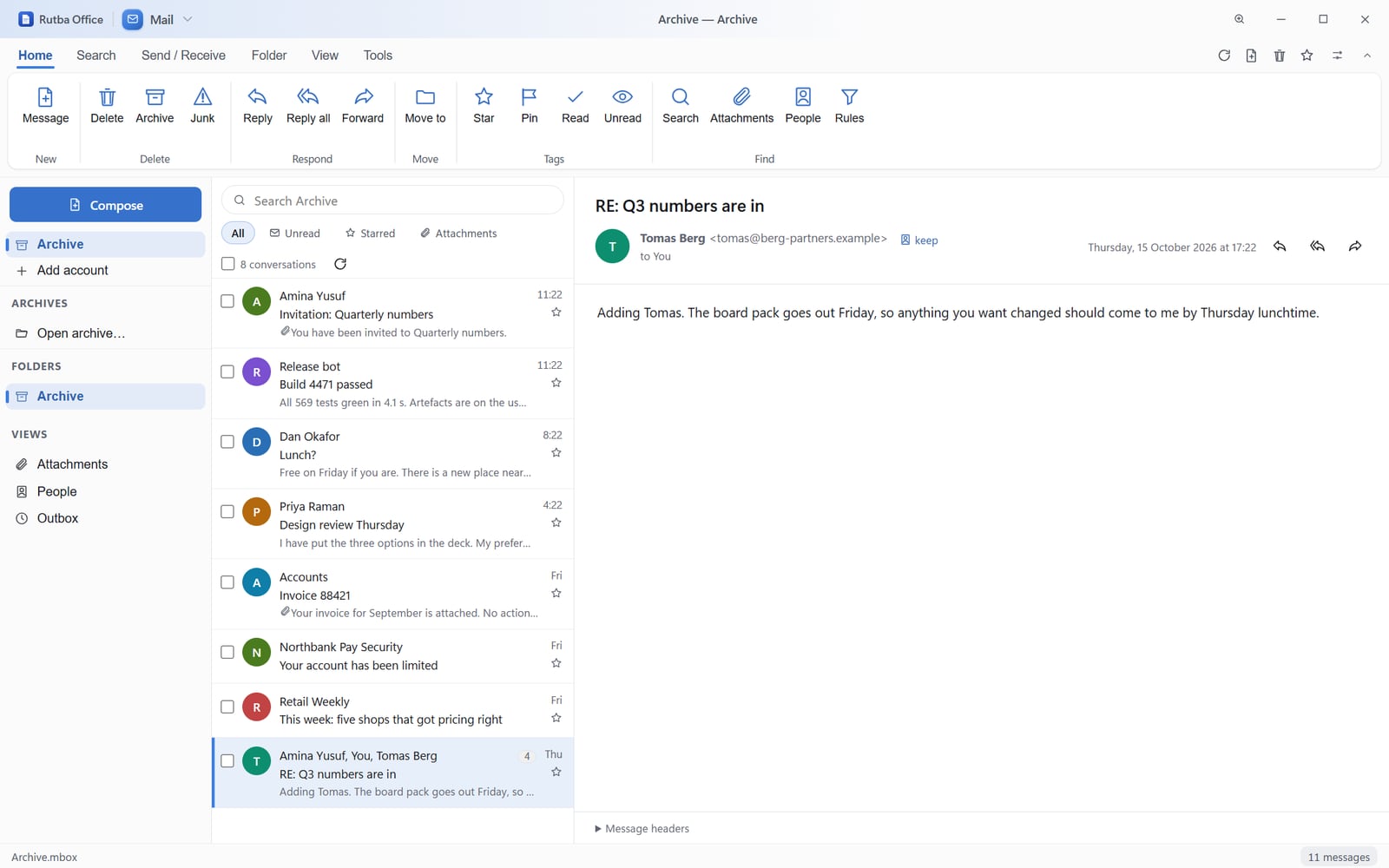
Task: Open the Move to folder tool
Action: pyautogui.click(x=425, y=106)
